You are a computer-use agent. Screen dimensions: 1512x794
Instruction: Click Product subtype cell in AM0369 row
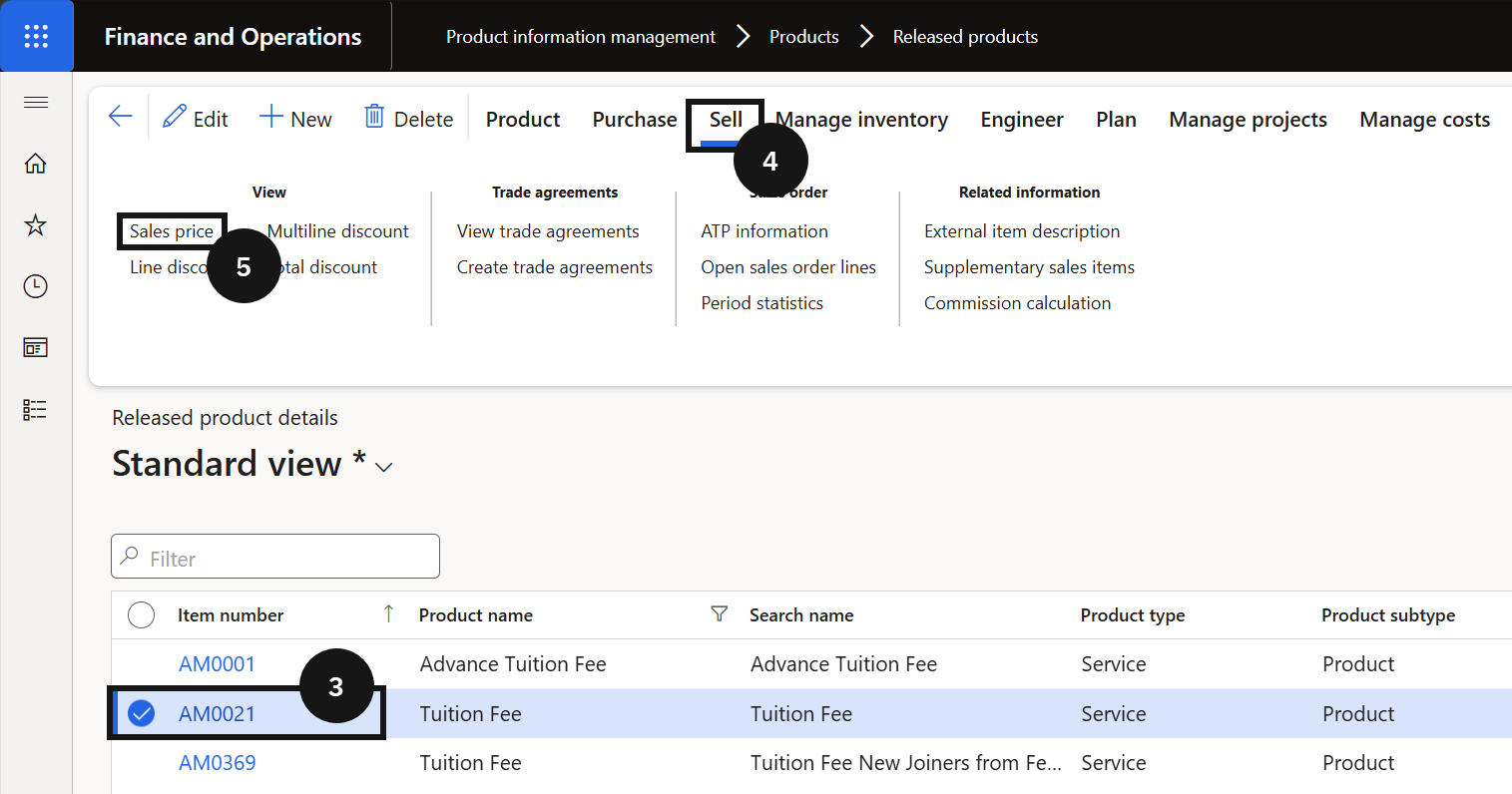1358,763
